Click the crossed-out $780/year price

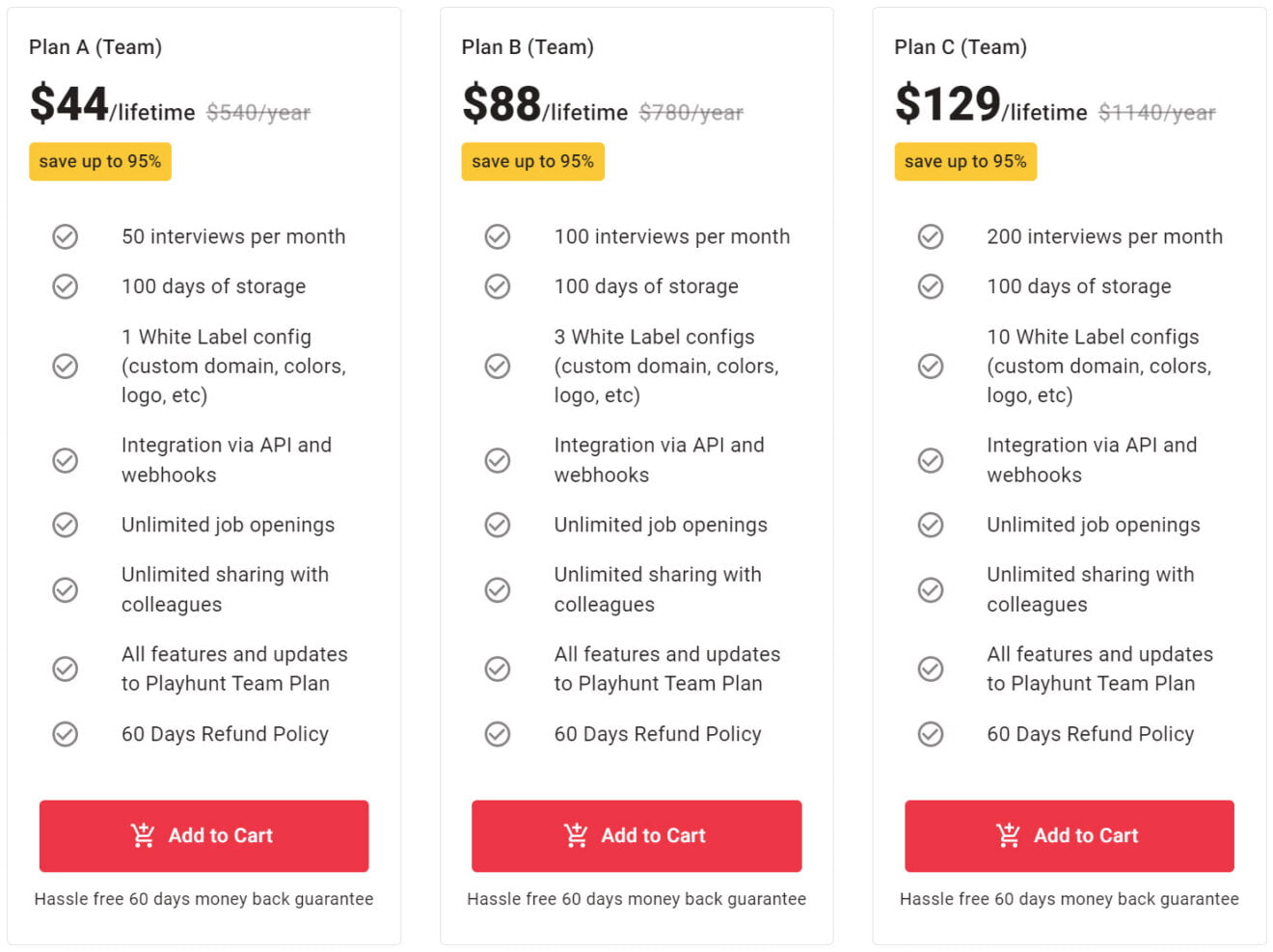[691, 112]
